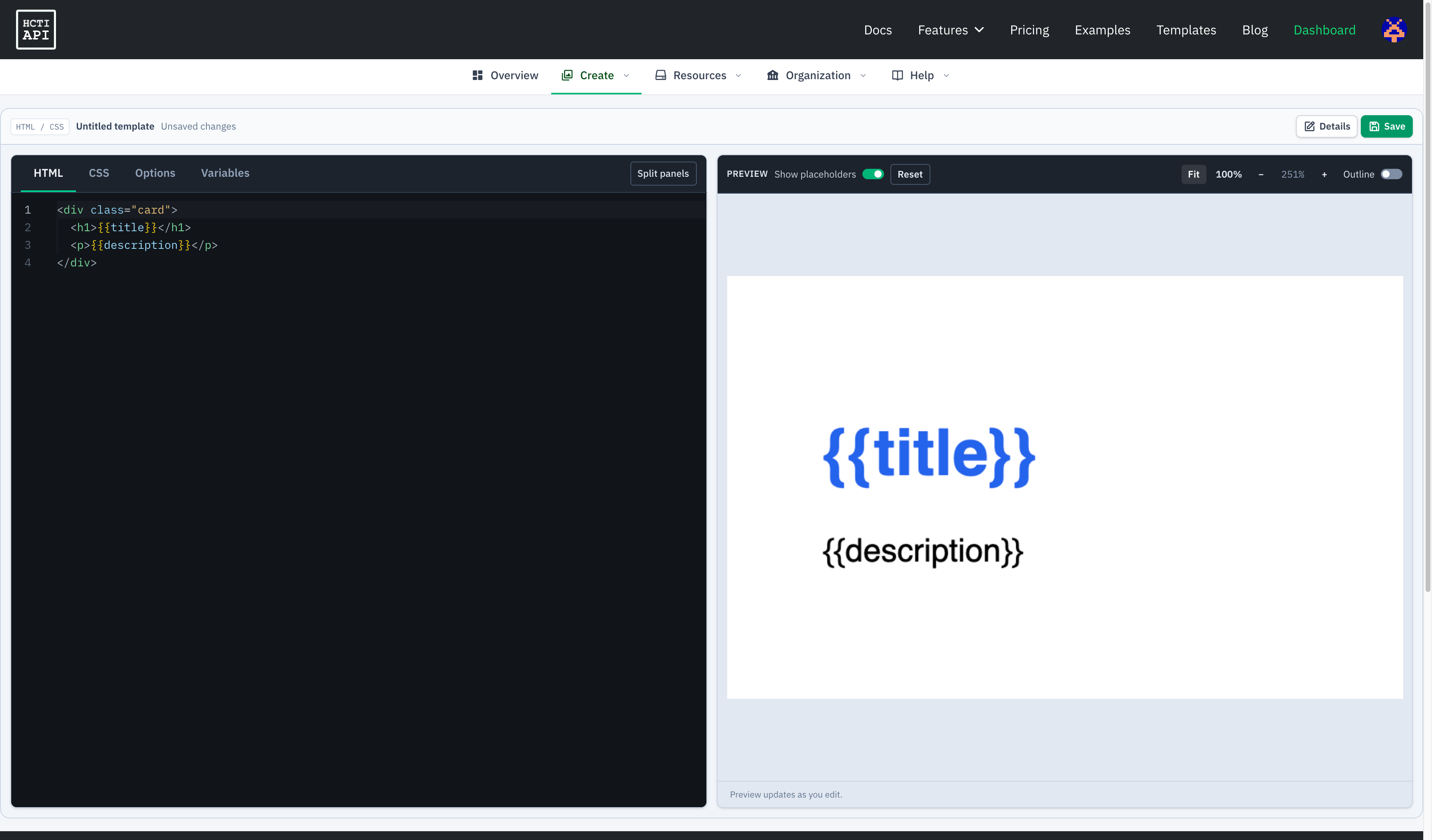Switch to the HTML tab
This screenshot has height=840, width=1432.
pos(48,173)
